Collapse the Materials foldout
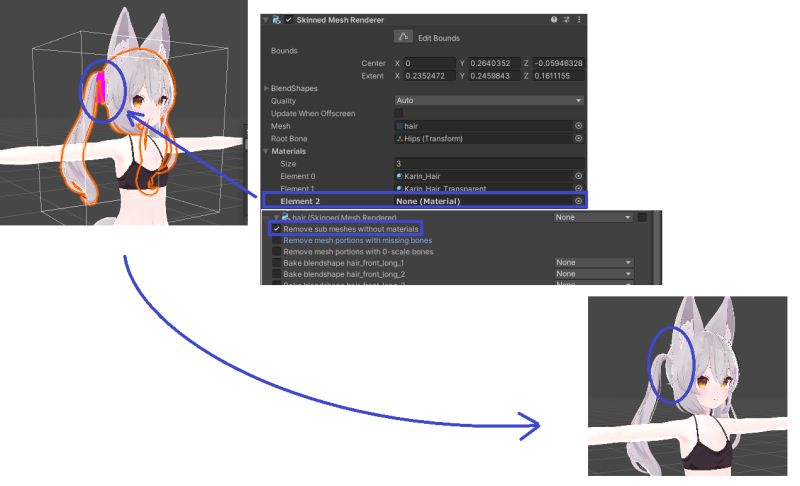 click(266, 151)
